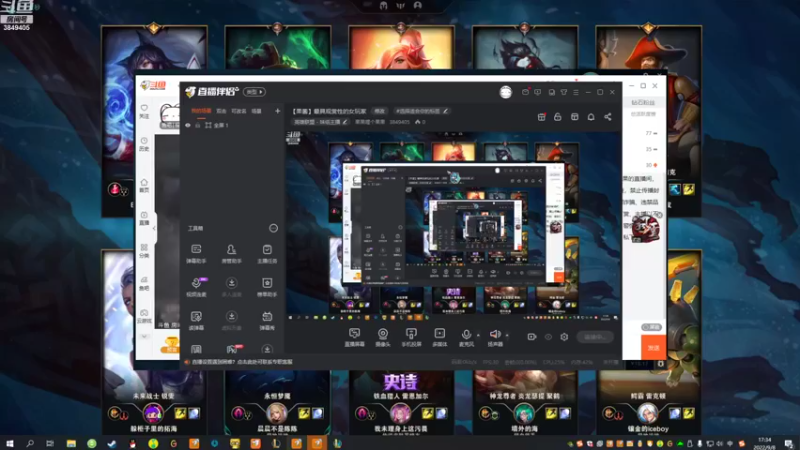Image resolution: width=800 pixels, height=450 pixels.
Task: Click the lock icon in stream header
Action: click(558, 117)
